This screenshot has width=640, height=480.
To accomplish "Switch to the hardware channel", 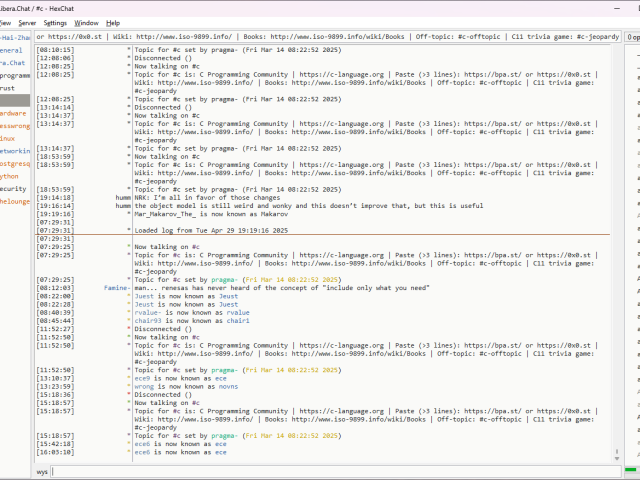I will (x=14, y=114).
